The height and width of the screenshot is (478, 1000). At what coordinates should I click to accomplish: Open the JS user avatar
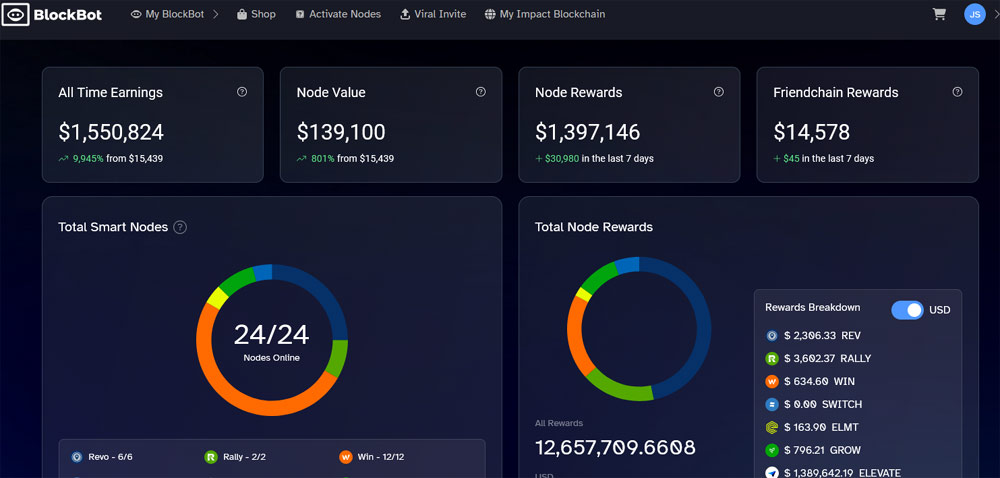[974, 14]
